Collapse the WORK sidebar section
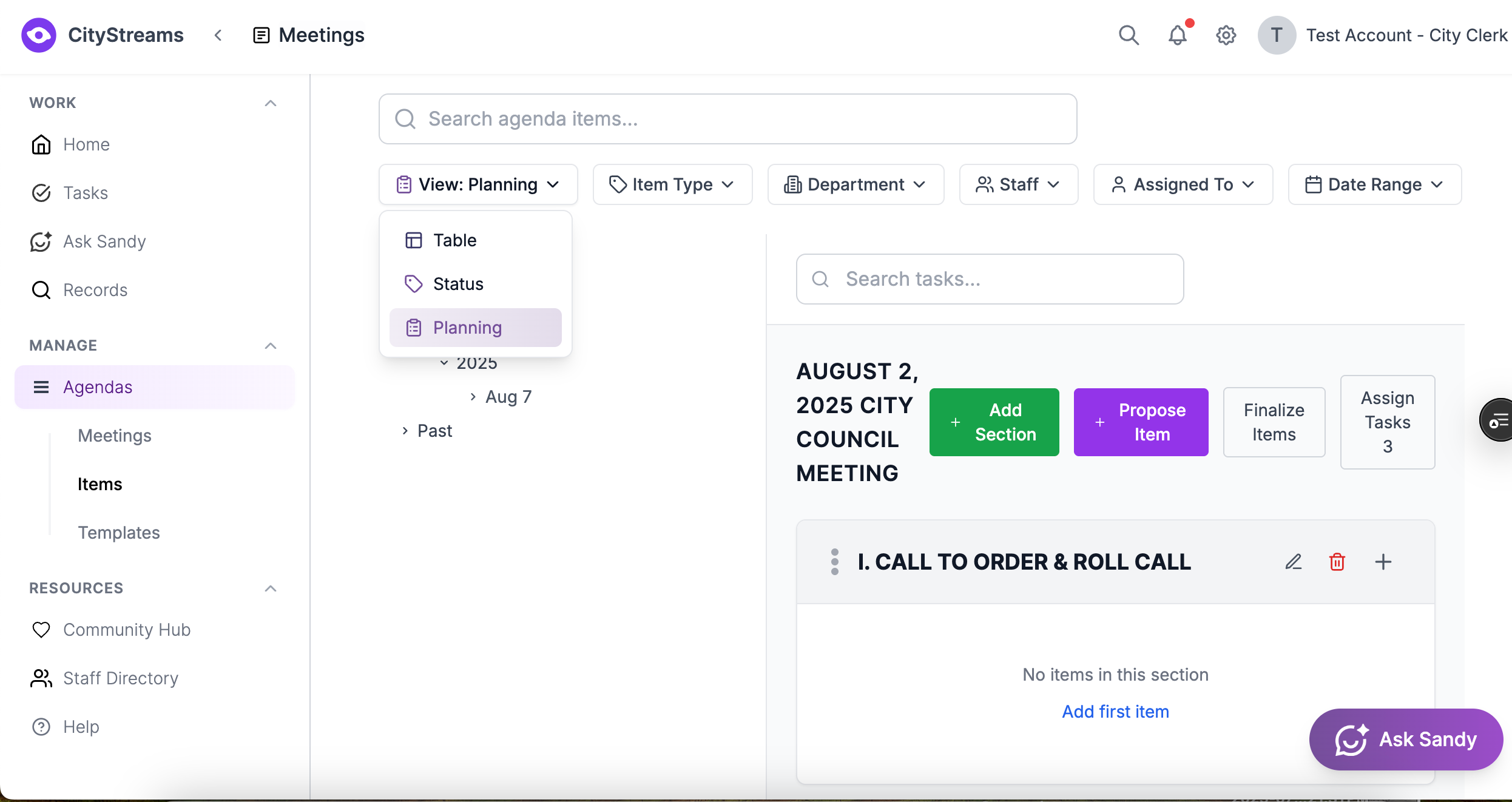The height and width of the screenshot is (802, 1512). 271,103
